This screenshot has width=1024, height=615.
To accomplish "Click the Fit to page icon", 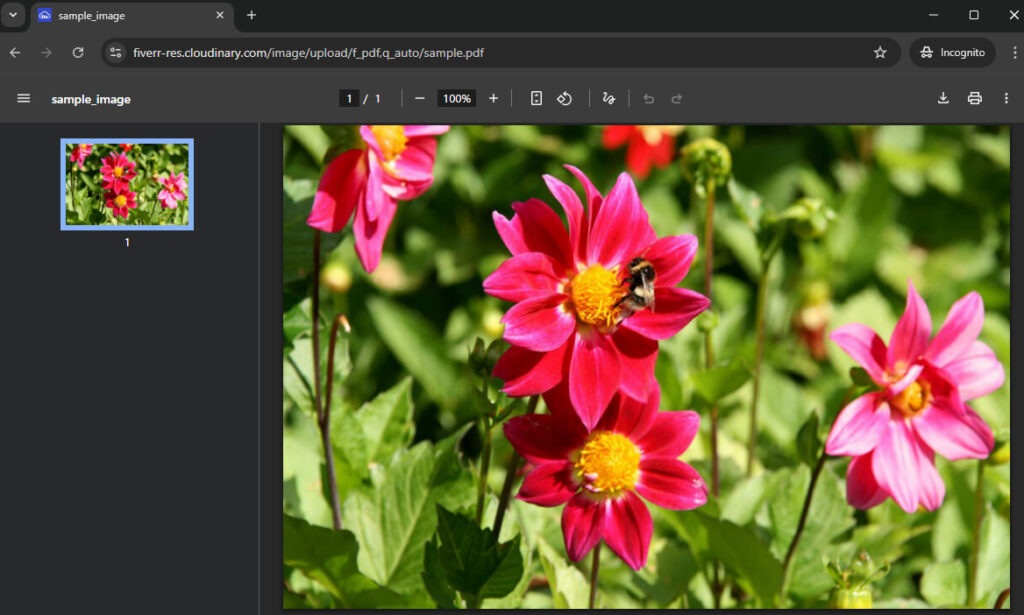I will pyautogui.click(x=536, y=98).
